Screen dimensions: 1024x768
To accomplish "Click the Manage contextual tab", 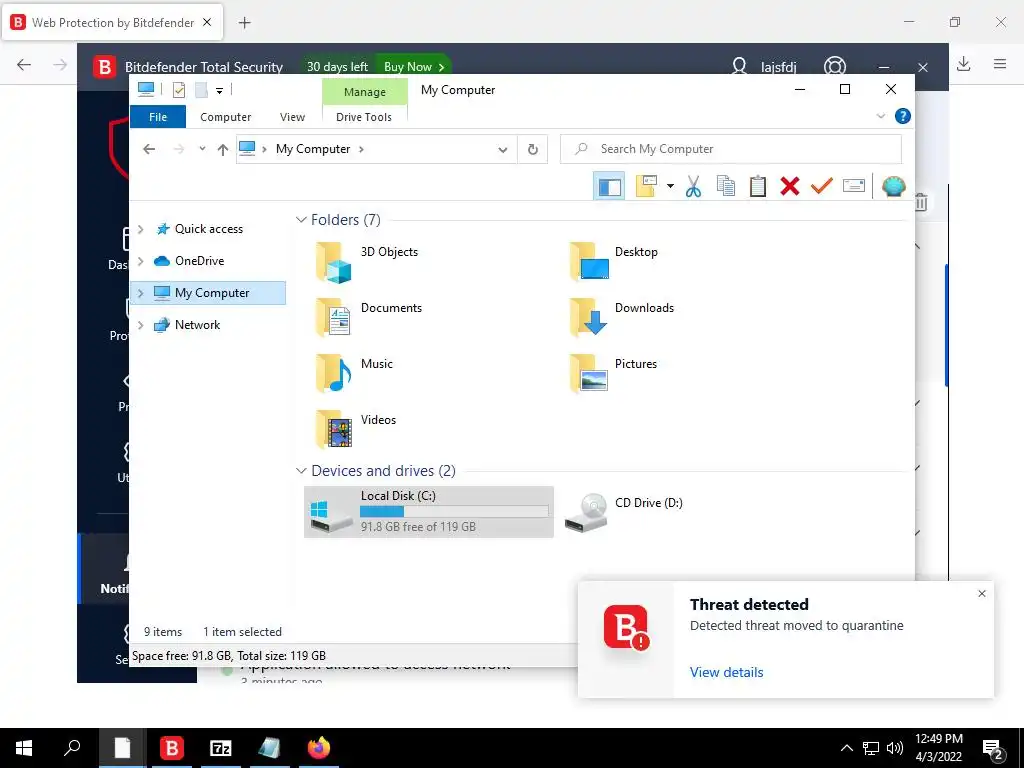I will (x=364, y=92).
